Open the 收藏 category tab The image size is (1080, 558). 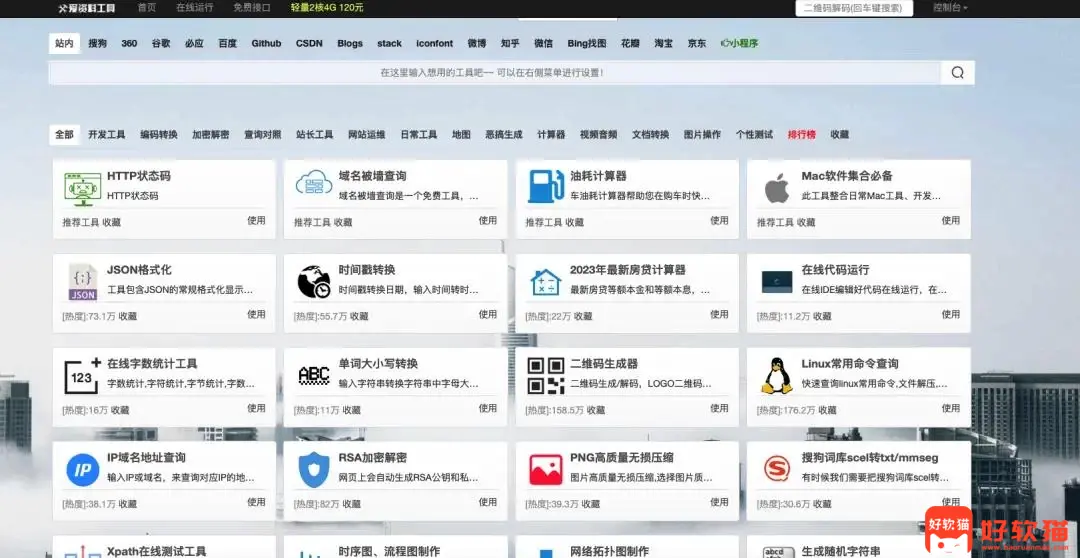(x=840, y=134)
